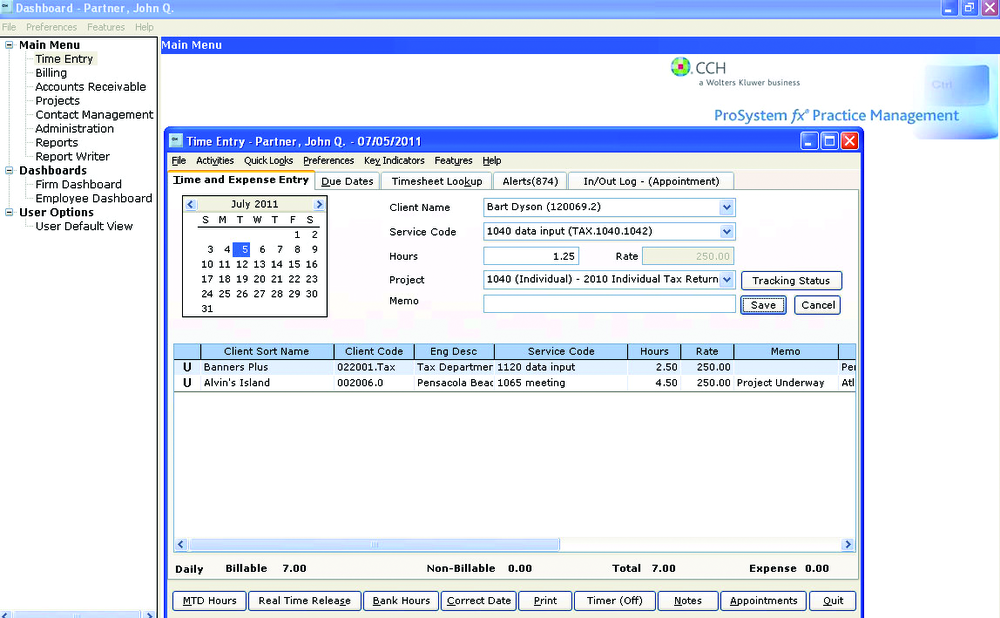The height and width of the screenshot is (618, 1000).
Task: Toggle the Timer (Off) button
Action: click(x=614, y=601)
